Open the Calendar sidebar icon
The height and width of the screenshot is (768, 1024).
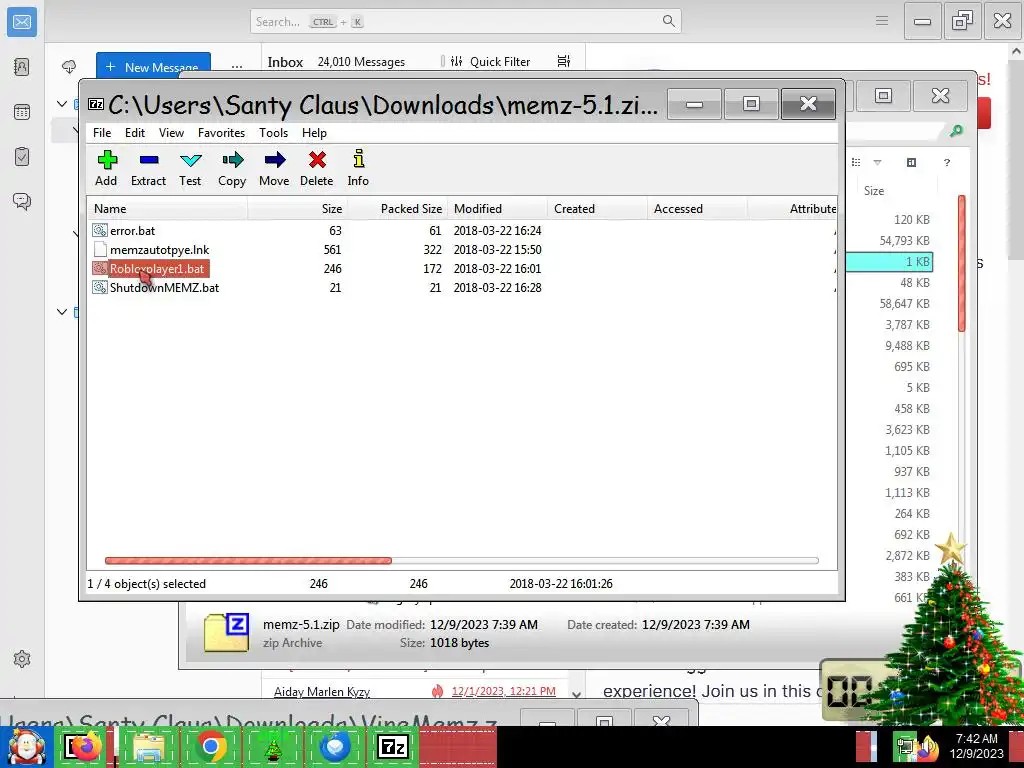pos(22,112)
